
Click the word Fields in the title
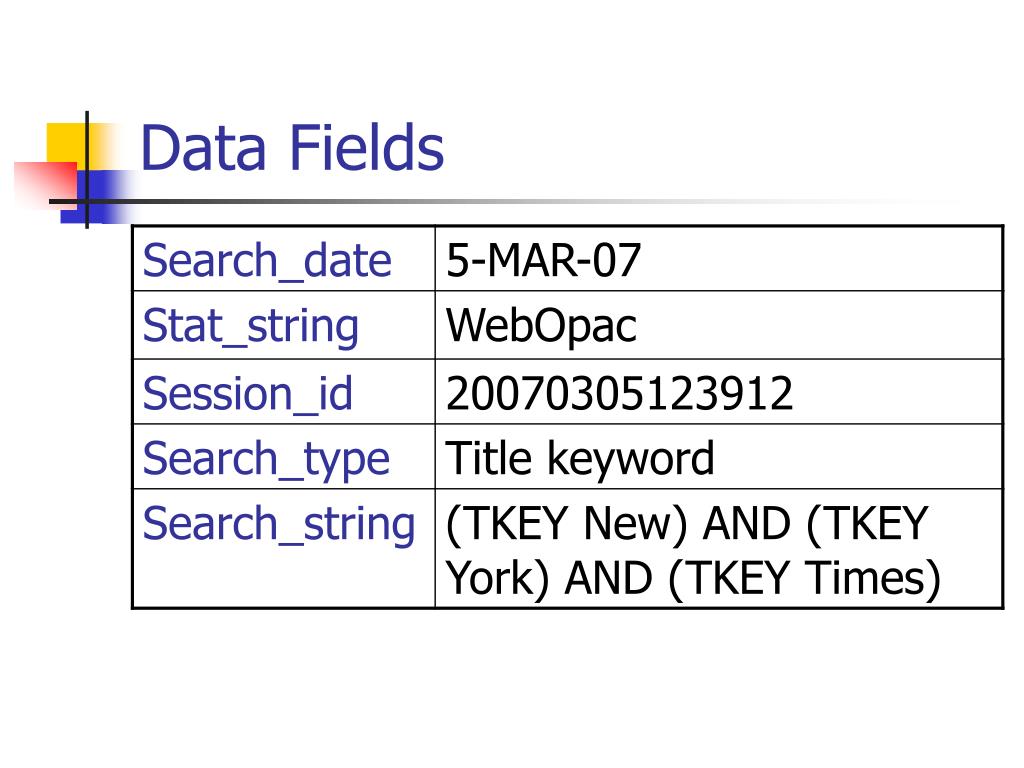tap(367, 148)
